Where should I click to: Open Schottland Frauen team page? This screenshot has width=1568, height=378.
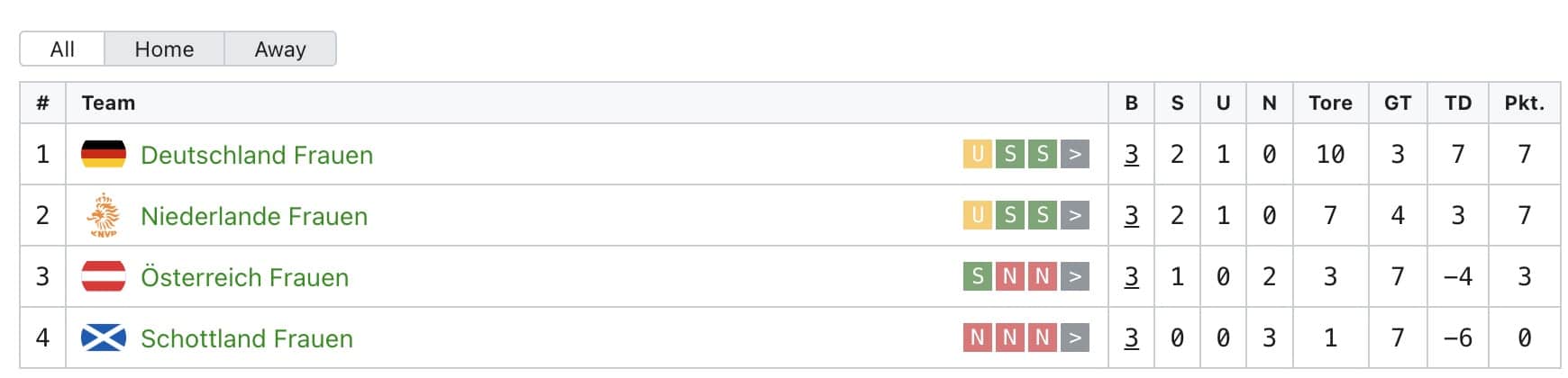point(247,338)
